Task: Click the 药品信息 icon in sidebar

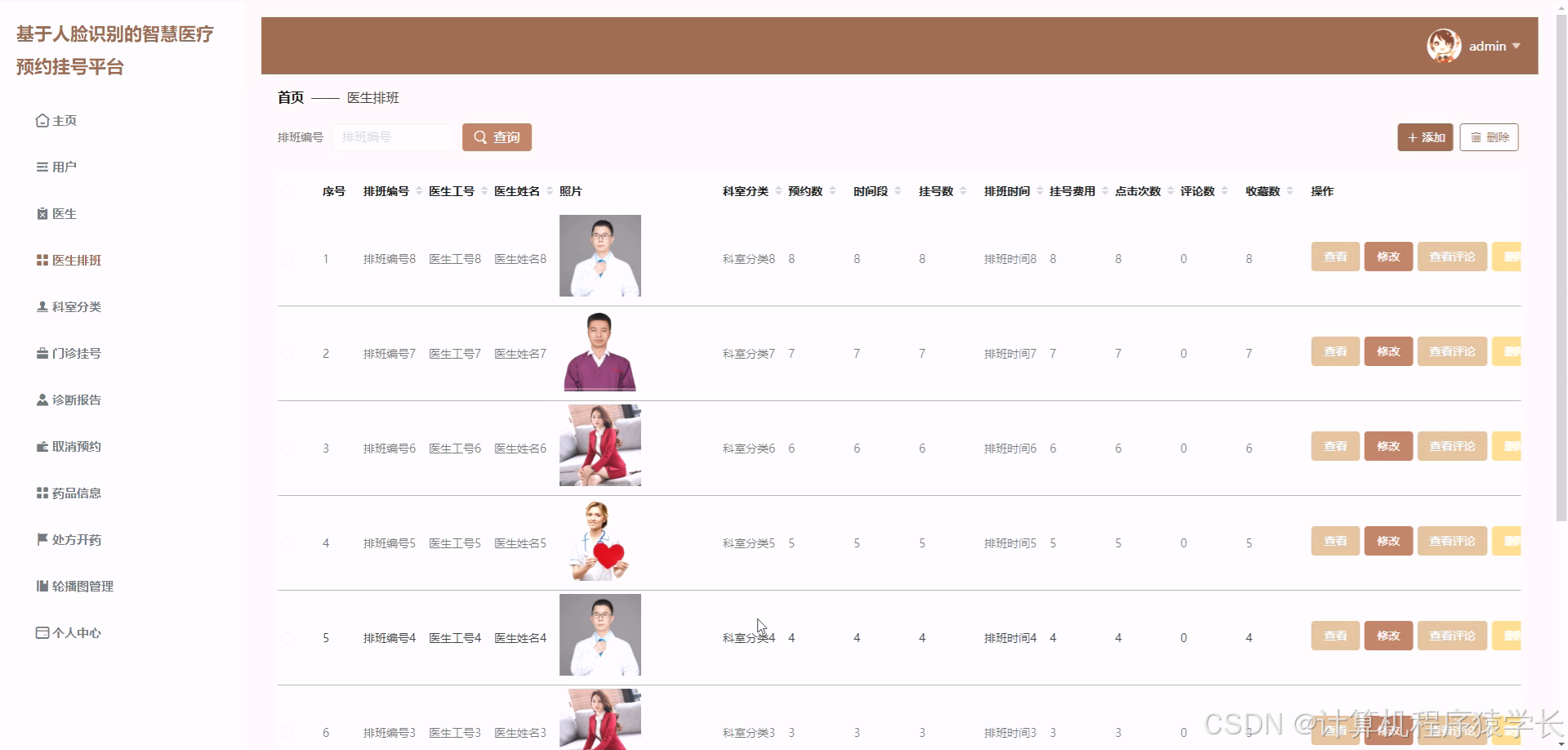Action: point(42,493)
